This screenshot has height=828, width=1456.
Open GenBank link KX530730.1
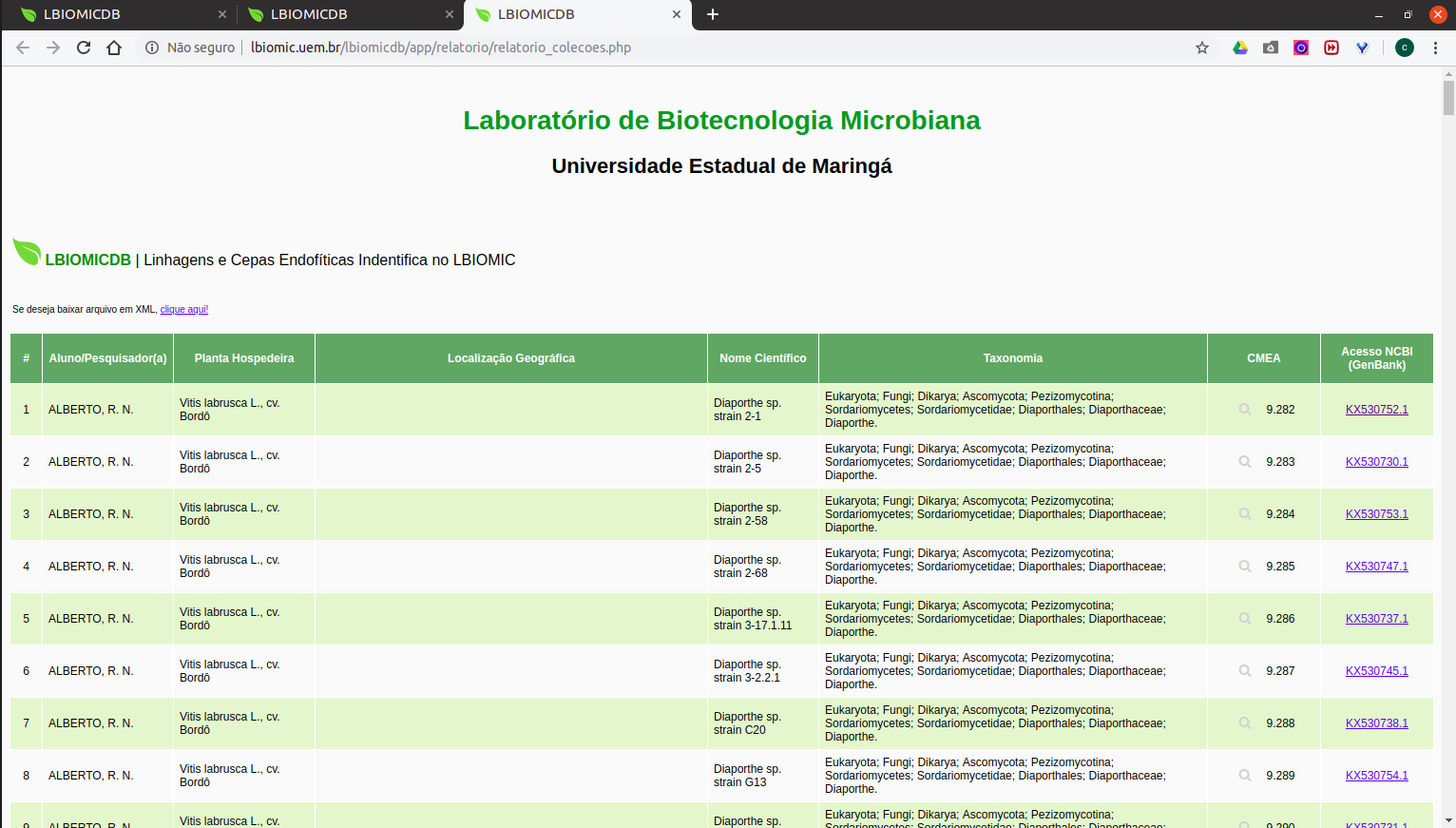[1377, 462]
